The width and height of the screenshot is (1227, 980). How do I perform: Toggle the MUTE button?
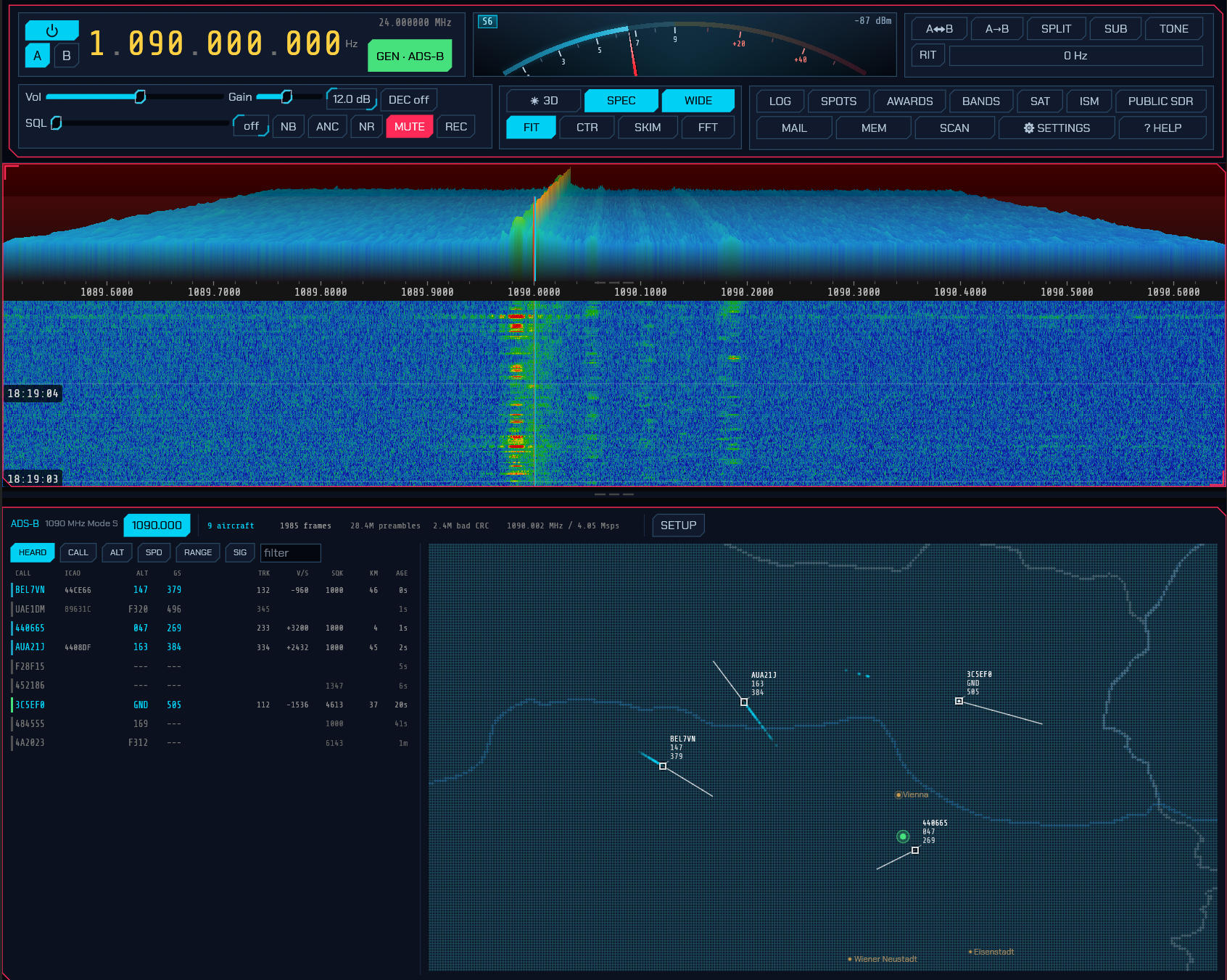pos(410,127)
